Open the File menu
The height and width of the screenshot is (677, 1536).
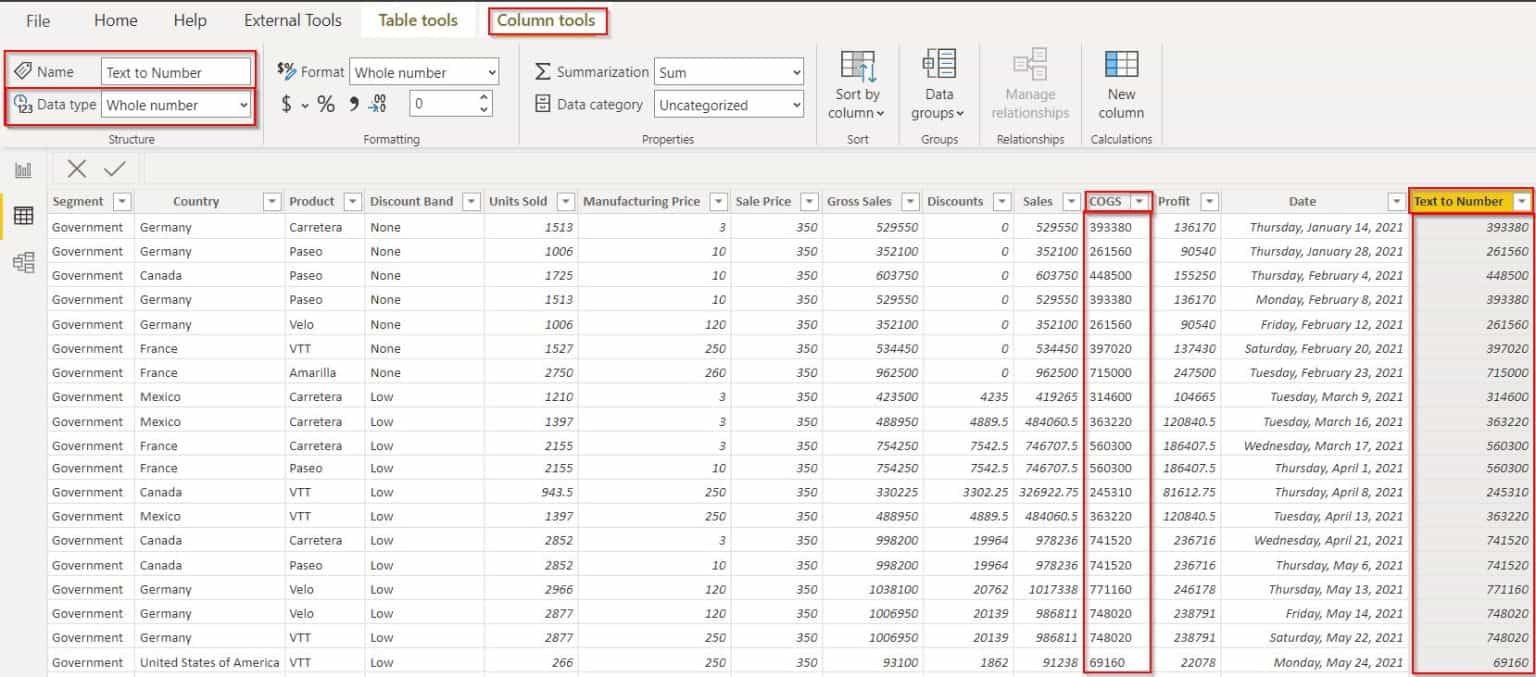(38, 20)
